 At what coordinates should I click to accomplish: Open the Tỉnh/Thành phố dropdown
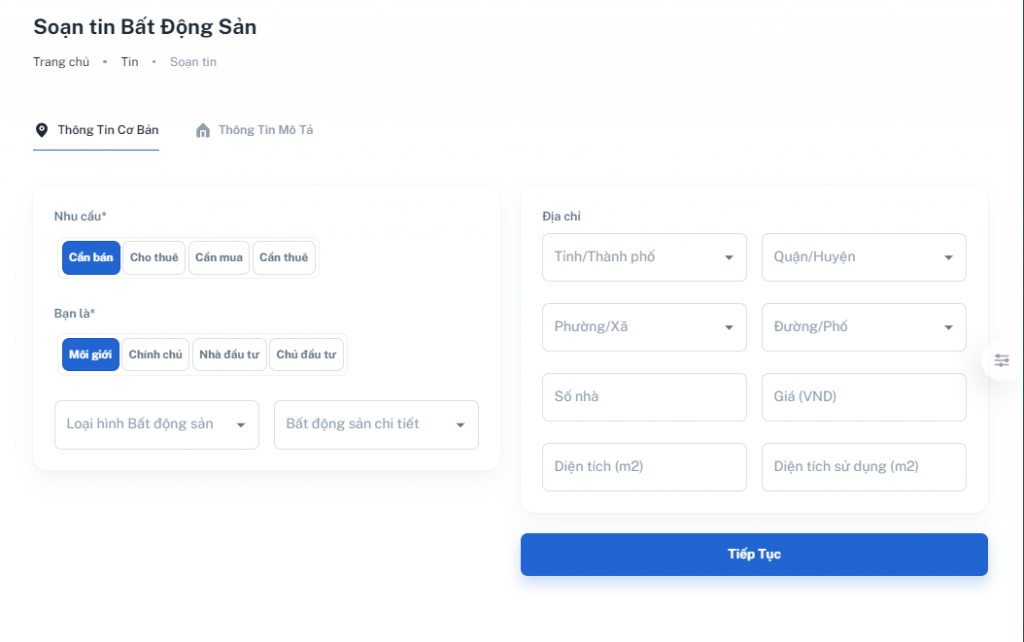click(x=644, y=257)
